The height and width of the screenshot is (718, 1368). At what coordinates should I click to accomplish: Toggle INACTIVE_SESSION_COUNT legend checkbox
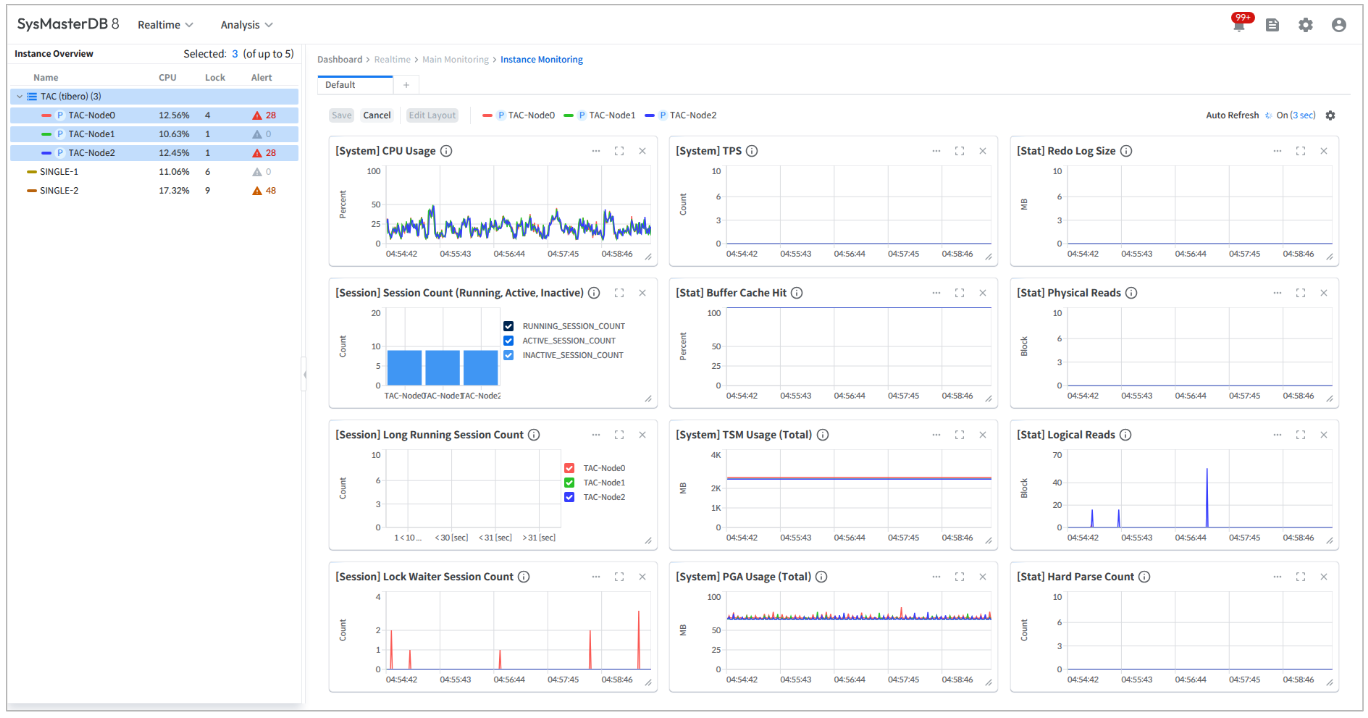coord(509,355)
